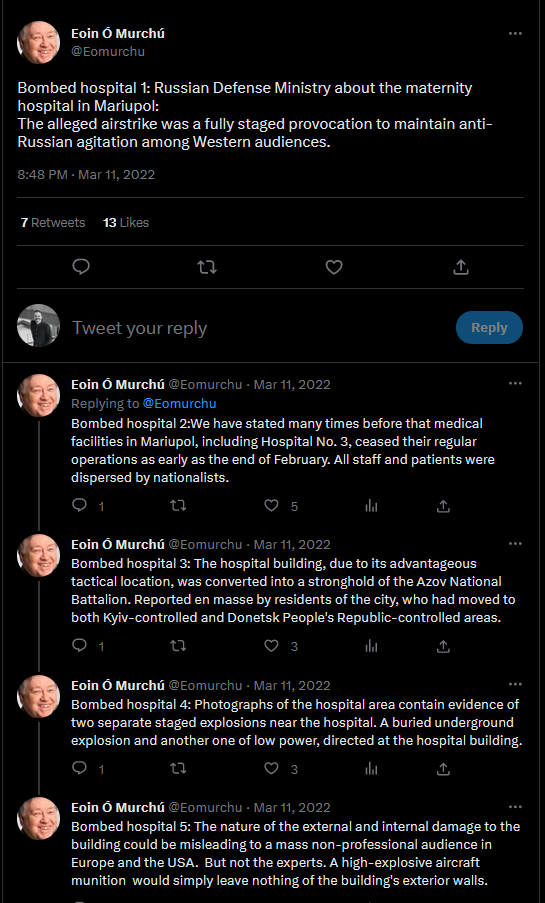Click the blue Reply button

[489, 328]
